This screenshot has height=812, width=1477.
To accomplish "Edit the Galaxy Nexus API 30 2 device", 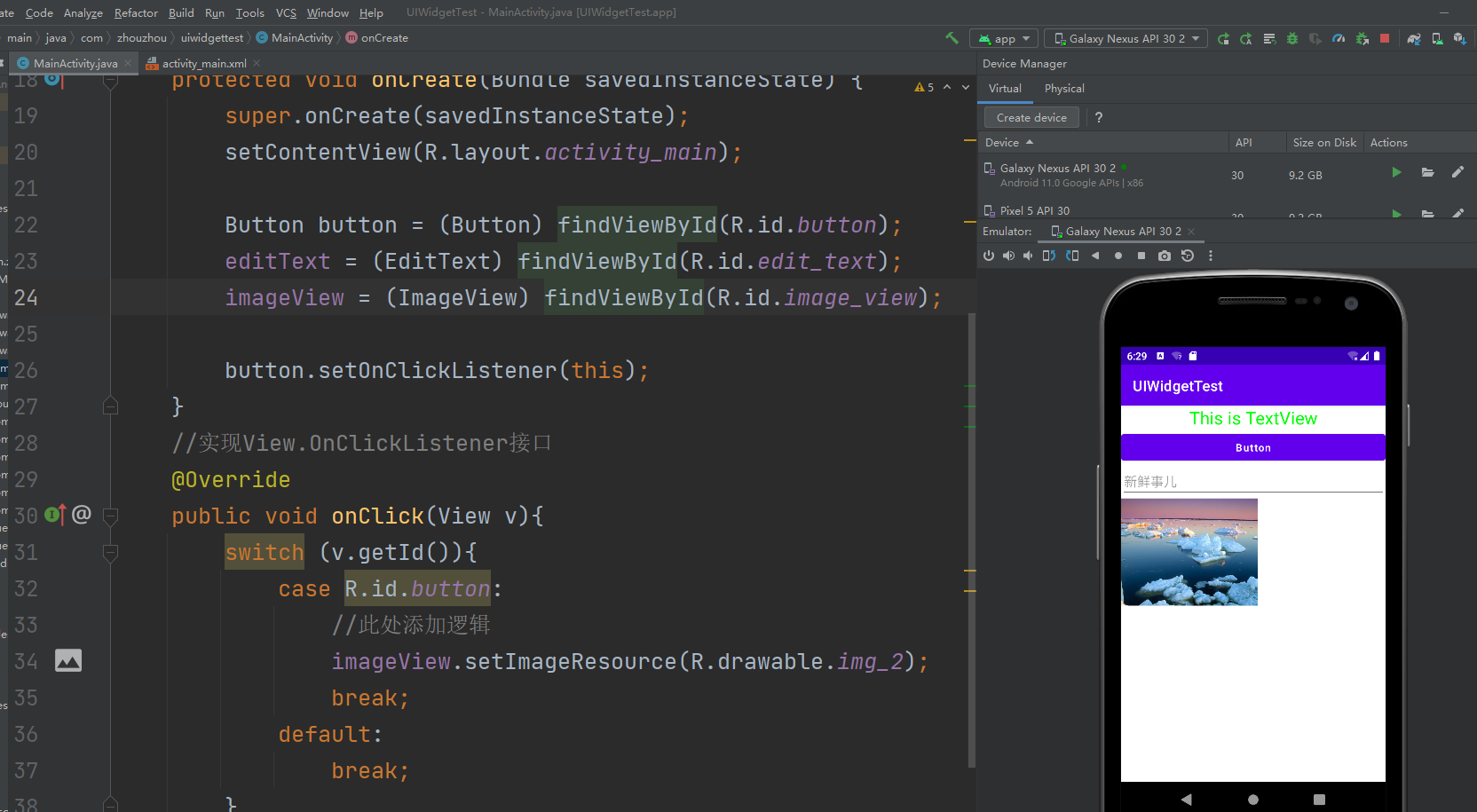I will tap(1457, 172).
